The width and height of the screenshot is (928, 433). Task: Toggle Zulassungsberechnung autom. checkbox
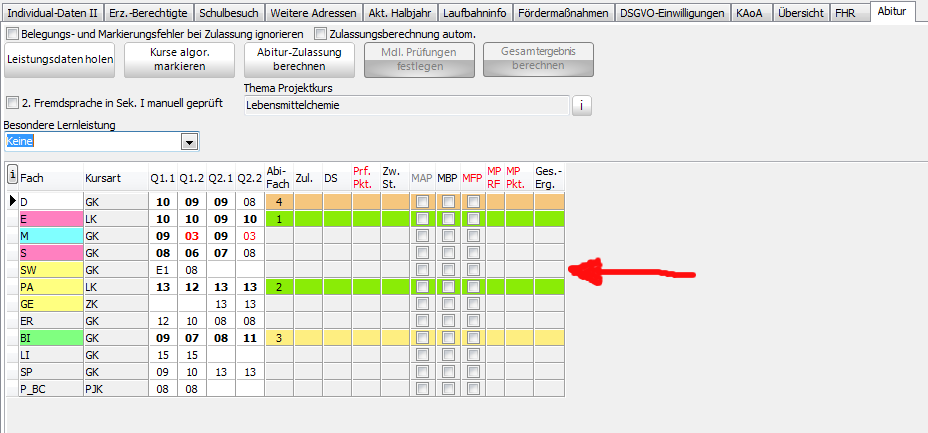(320, 34)
